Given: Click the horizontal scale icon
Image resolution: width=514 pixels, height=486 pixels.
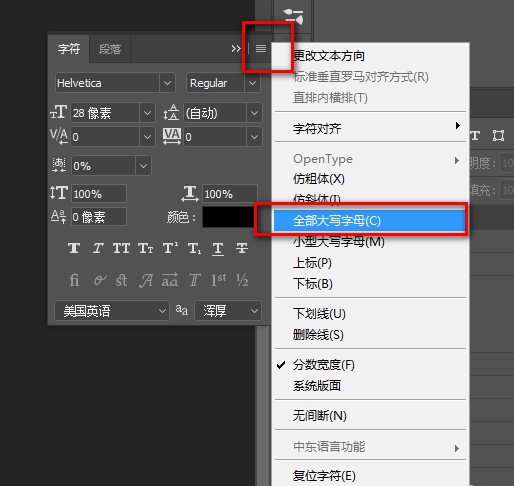Looking at the screenshot, I should (x=190, y=193).
